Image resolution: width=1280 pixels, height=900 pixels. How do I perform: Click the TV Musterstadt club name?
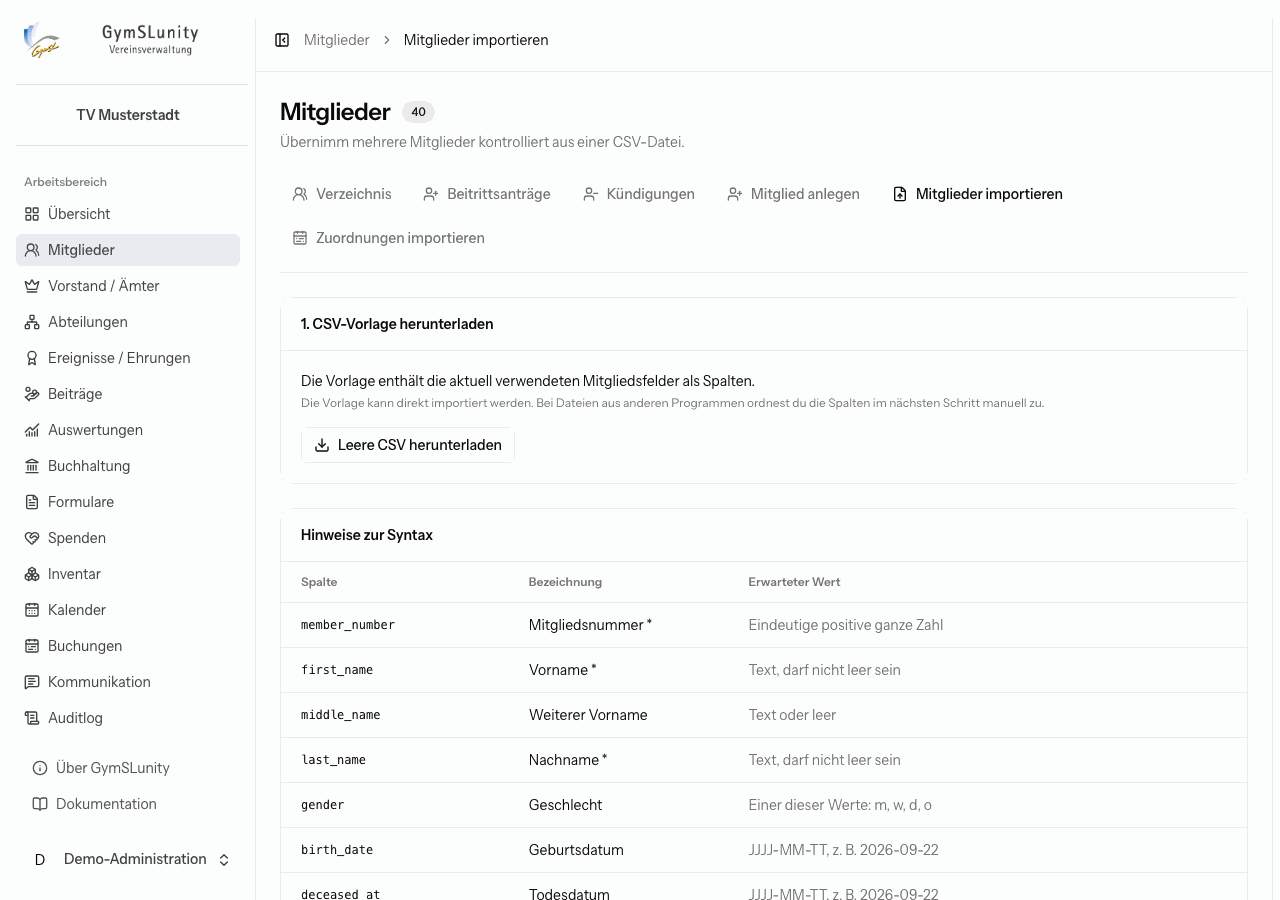128,115
